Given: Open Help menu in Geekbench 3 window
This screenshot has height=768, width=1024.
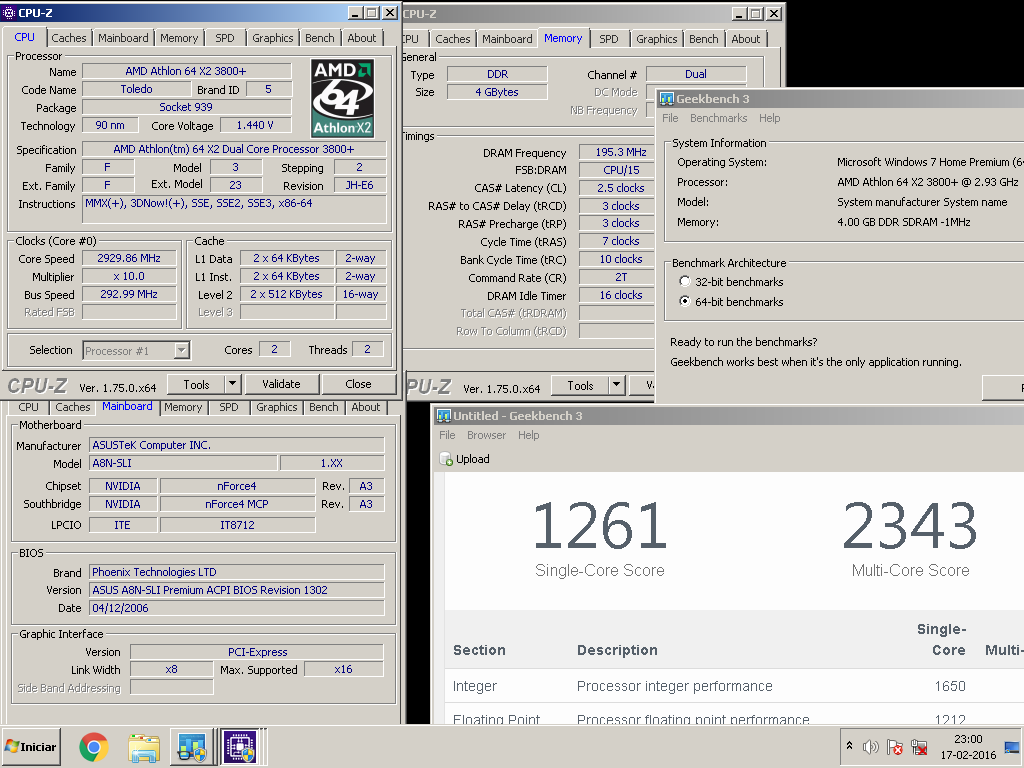Looking at the screenshot, I should click(769, 118).
